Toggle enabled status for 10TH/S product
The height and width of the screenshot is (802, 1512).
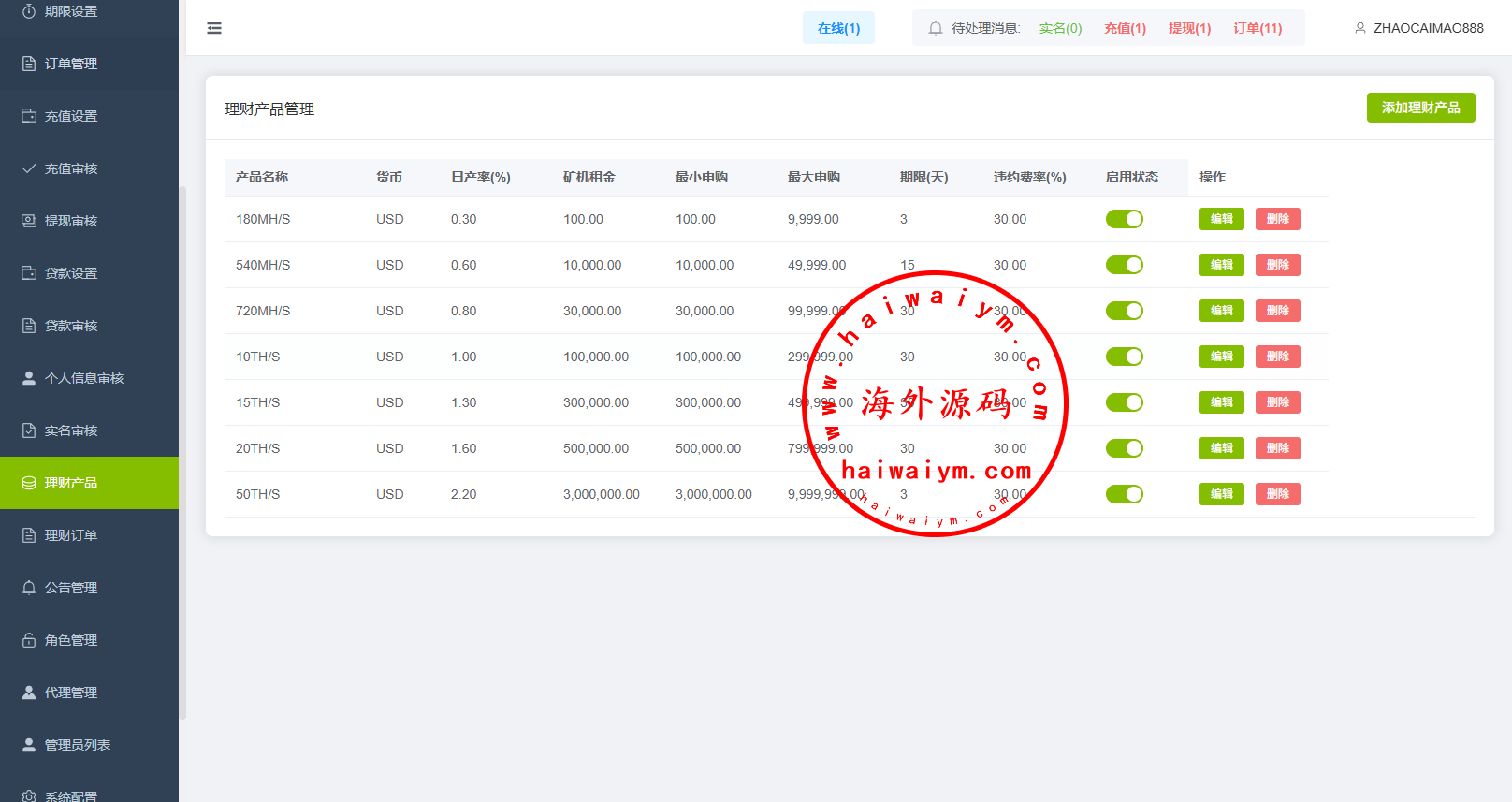click(1124, 357)
